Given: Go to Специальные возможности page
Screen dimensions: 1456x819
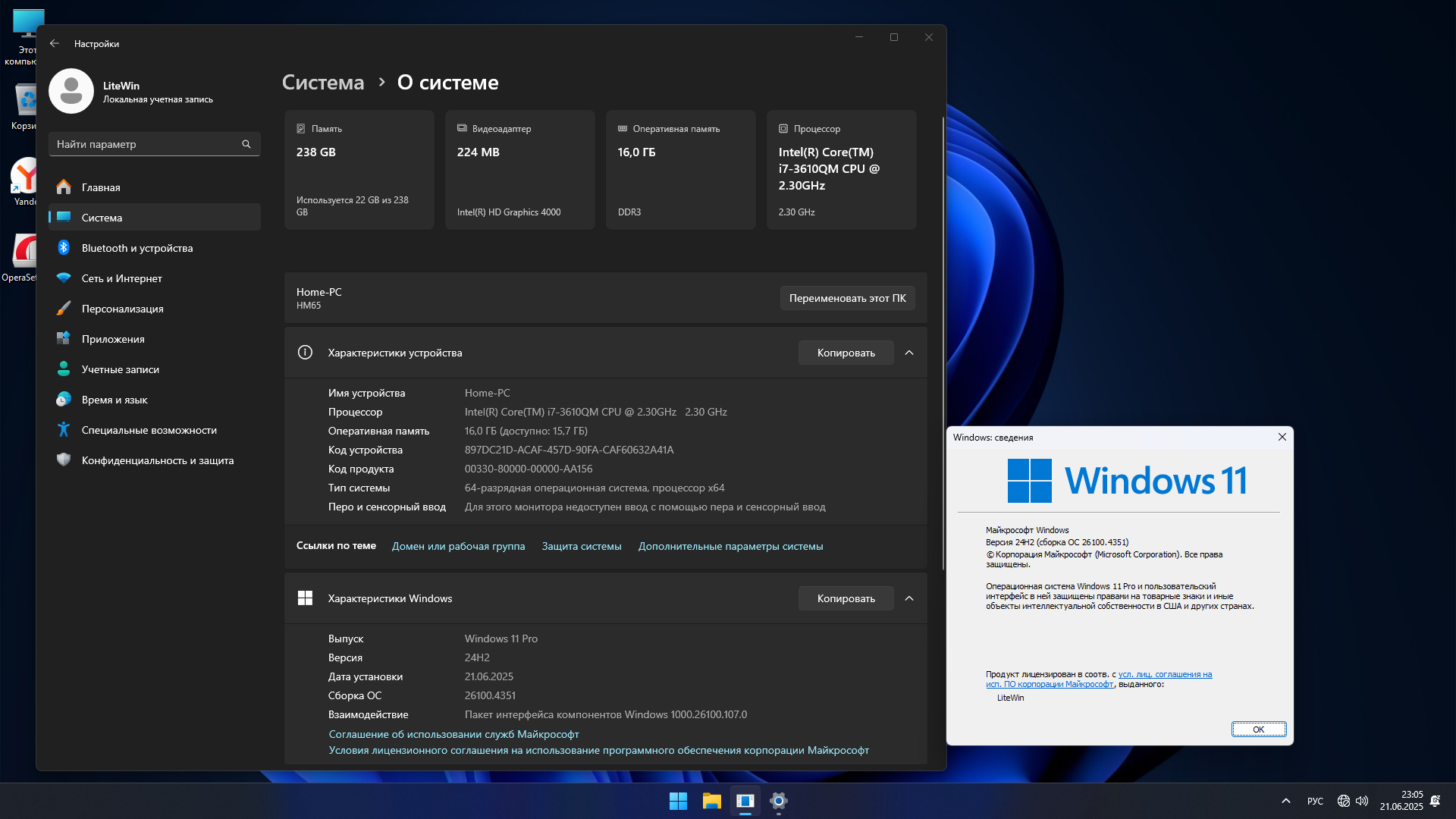Looking at the screenshot, I should click(x=149, y=430).
